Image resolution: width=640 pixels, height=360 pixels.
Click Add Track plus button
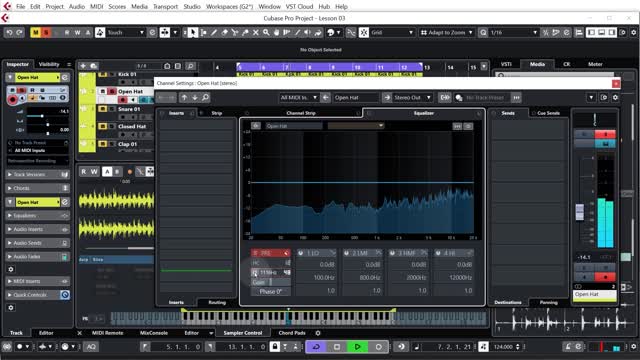83,66
